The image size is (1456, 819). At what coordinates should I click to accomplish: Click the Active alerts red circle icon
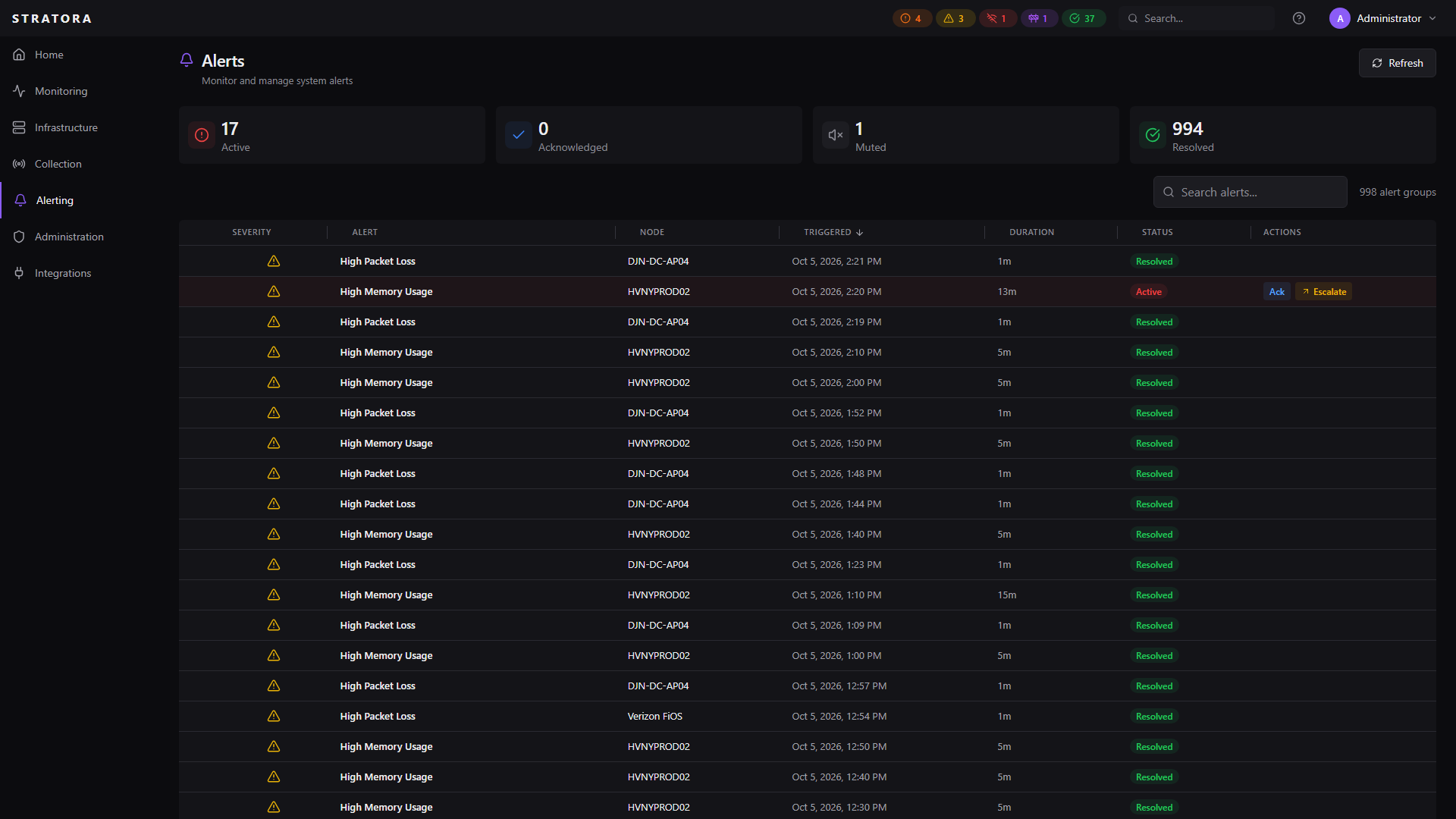(x=202, y=135)
